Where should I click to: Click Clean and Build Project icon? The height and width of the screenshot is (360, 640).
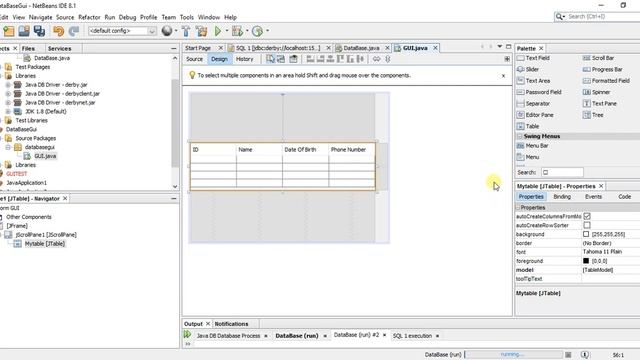point(201,31)
